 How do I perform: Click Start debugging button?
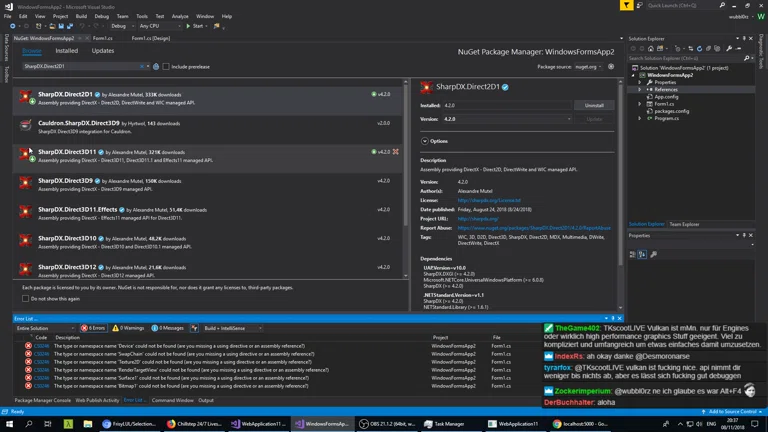click(196, 26)
